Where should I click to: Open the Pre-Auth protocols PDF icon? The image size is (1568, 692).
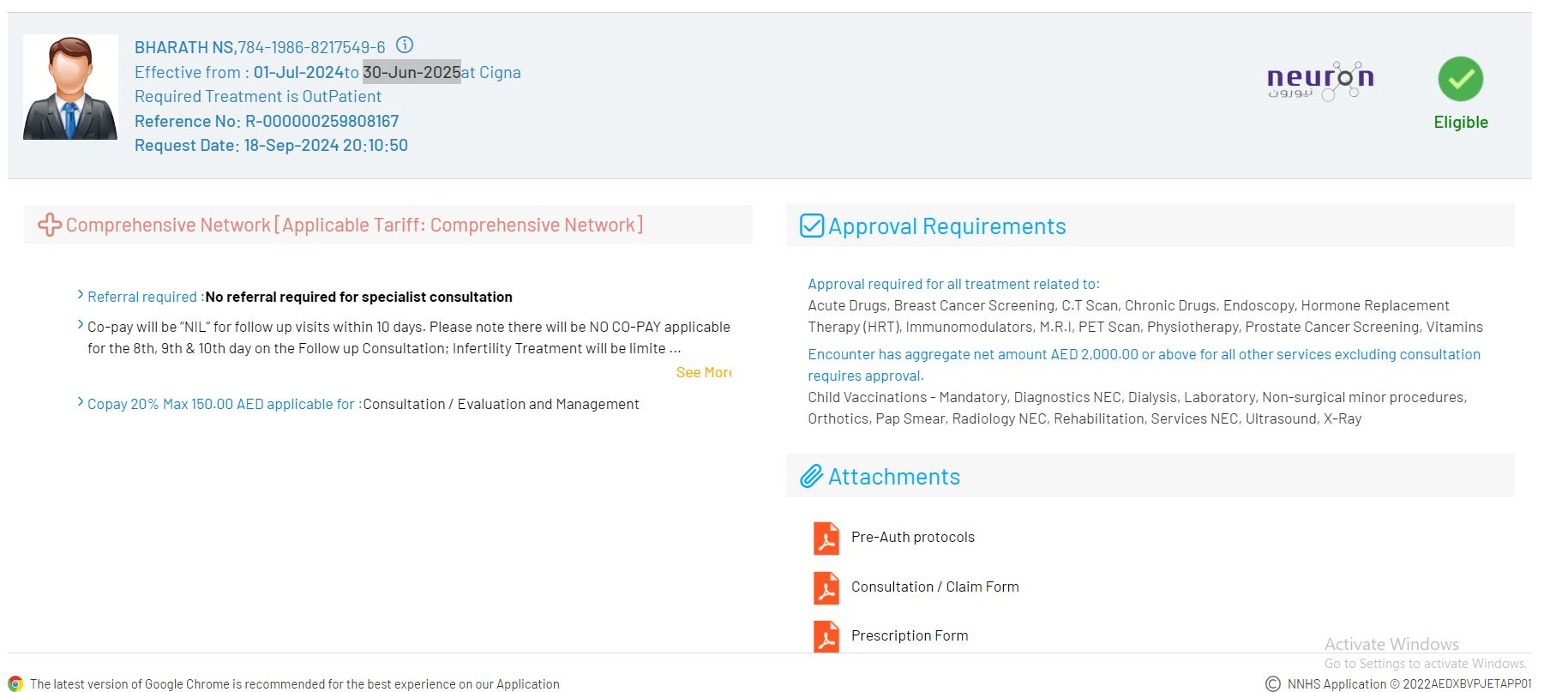(826, 539)
